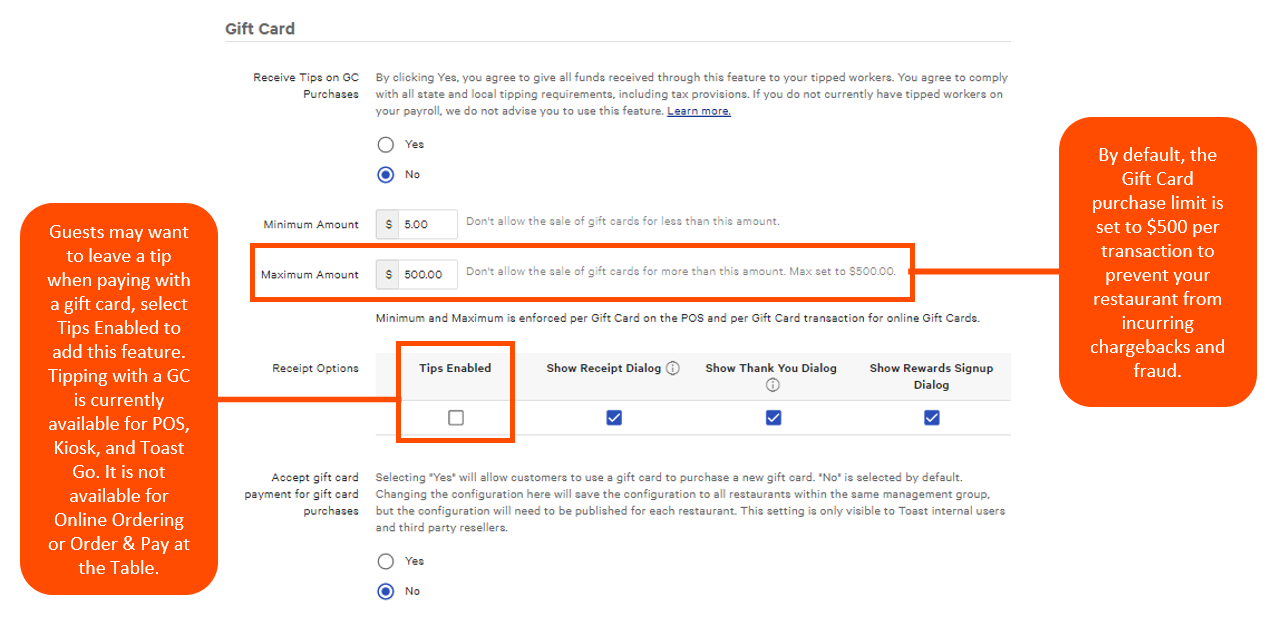
Task: Open the Learn more link
Action: [x=699, y=111]
